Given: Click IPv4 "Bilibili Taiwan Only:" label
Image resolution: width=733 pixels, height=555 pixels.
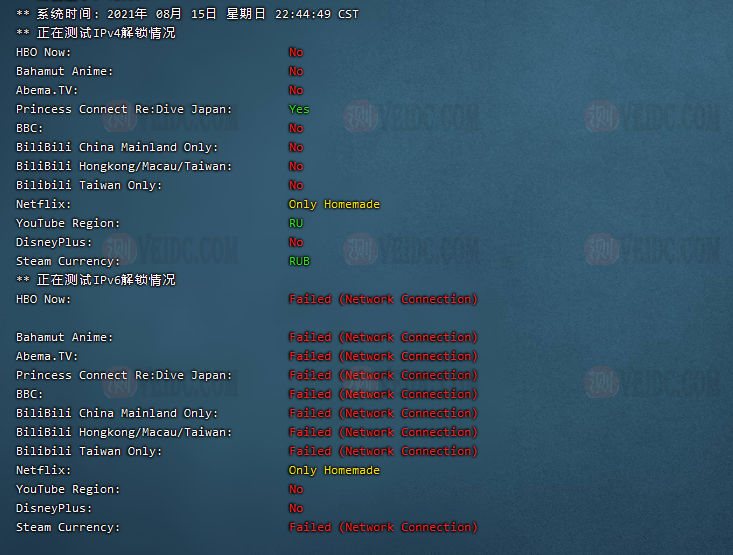Looking at the screenshot, I should click(89, 186).
